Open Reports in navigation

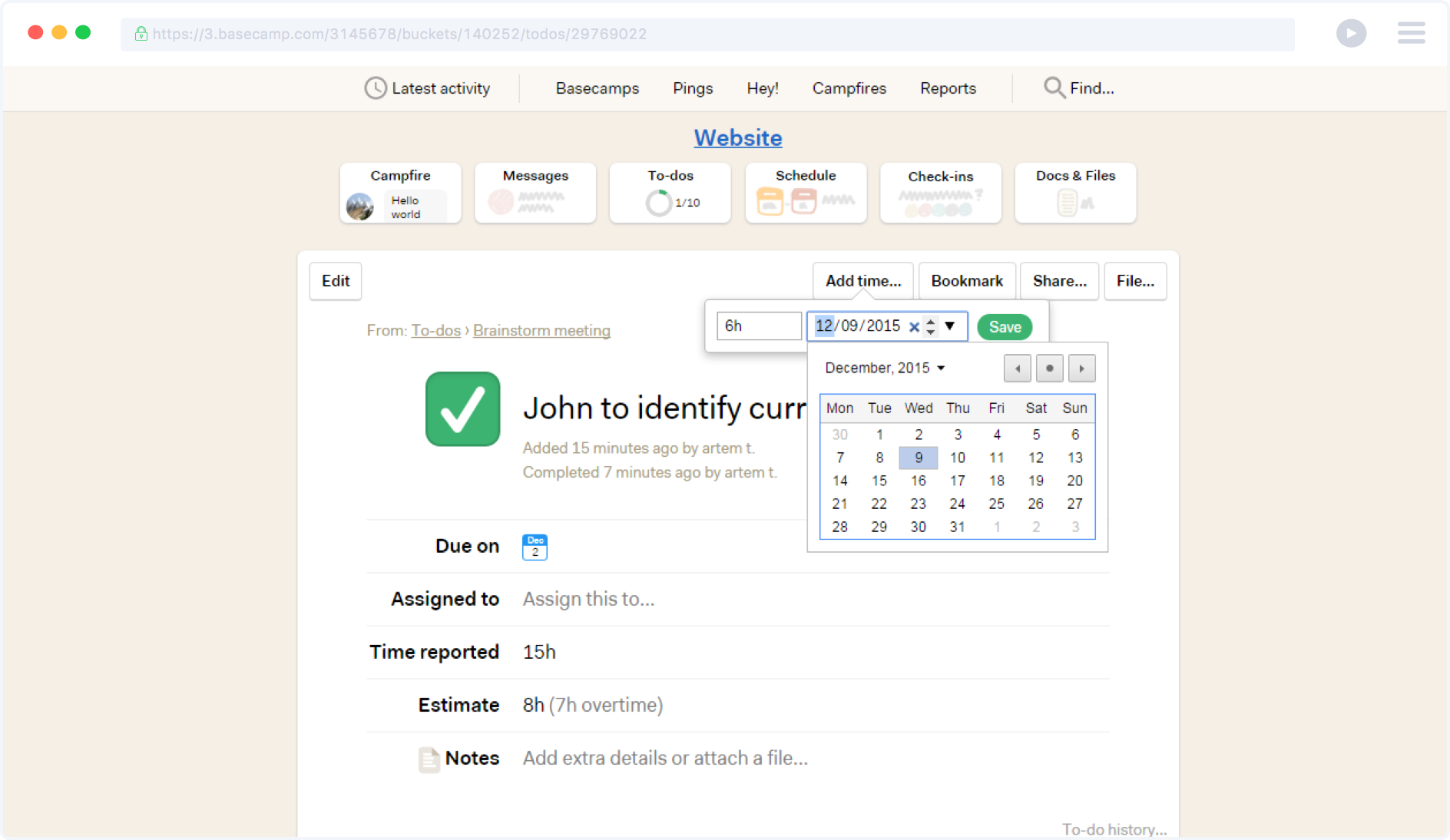(x=948, y=88)
